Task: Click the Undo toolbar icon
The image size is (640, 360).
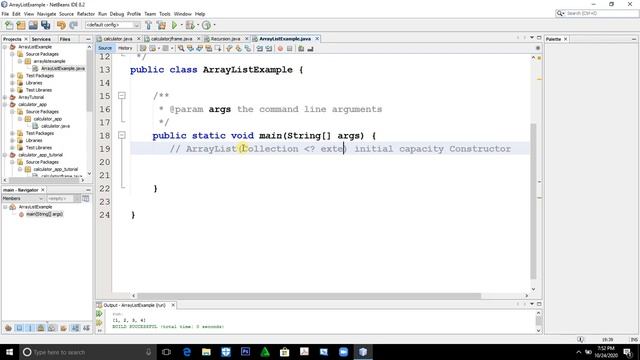Action: pyautogui.click(x=61, y=25)
